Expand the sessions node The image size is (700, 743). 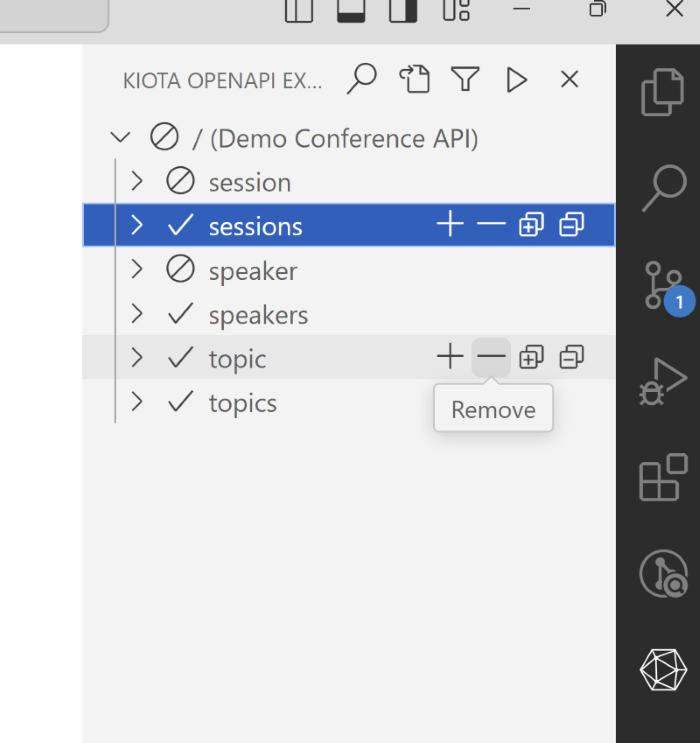pyautogui.click(x=137, y=225)
